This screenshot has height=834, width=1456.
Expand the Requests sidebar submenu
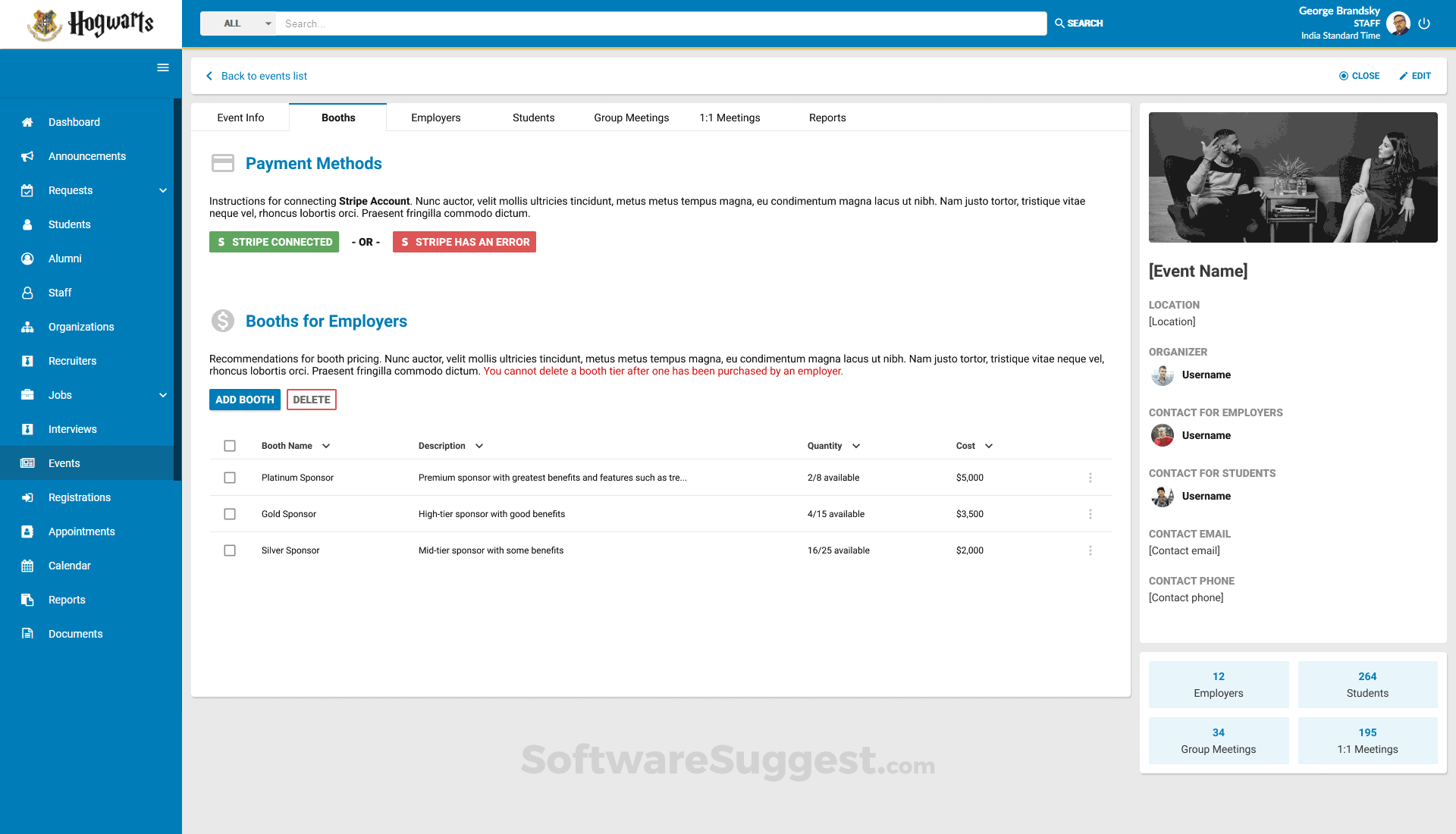pyautogui.click(x=163, y=190)
